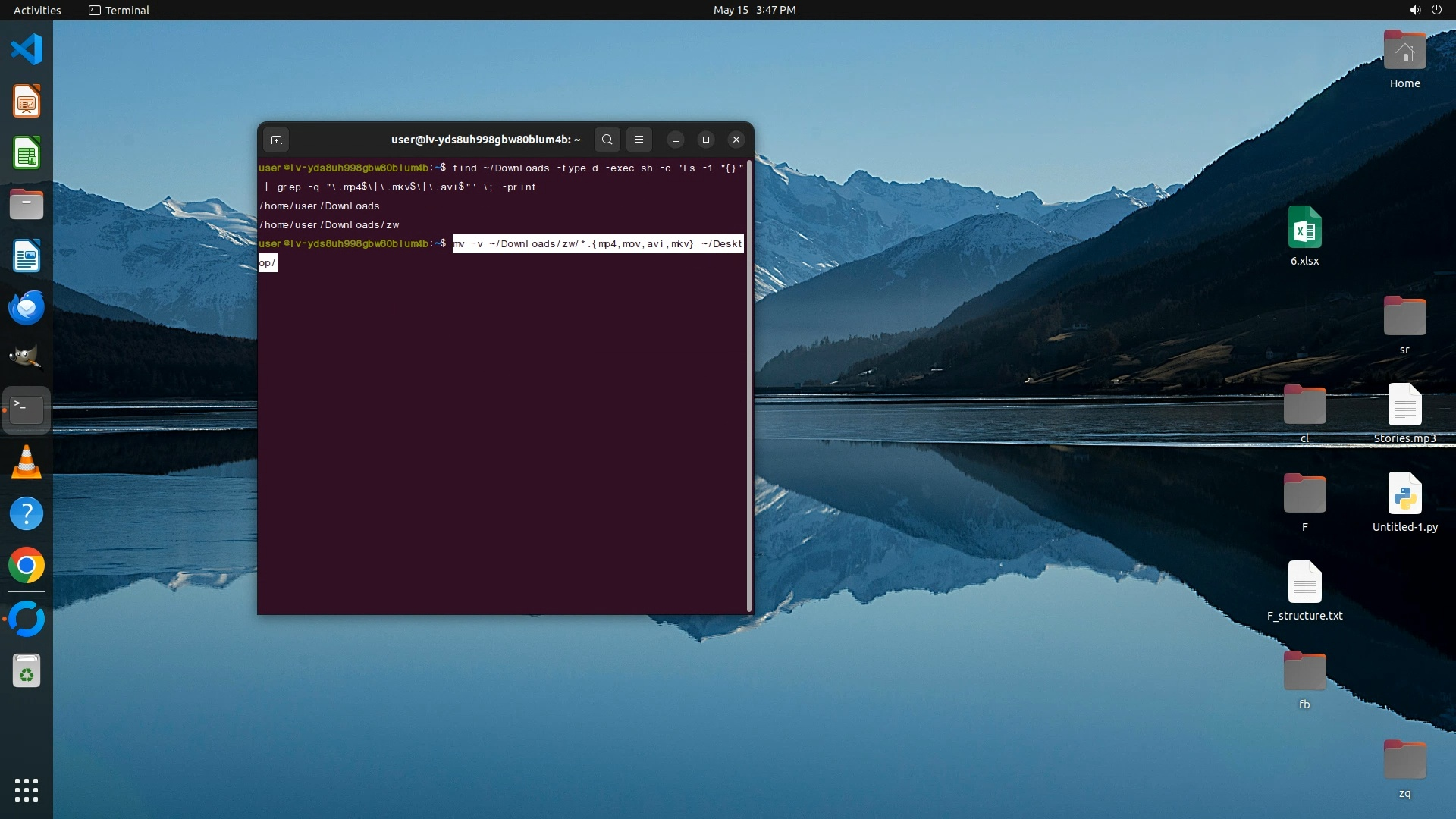Open the terminal hamburger menu
Screen dimensions: 1456x819
pos(639,140)
